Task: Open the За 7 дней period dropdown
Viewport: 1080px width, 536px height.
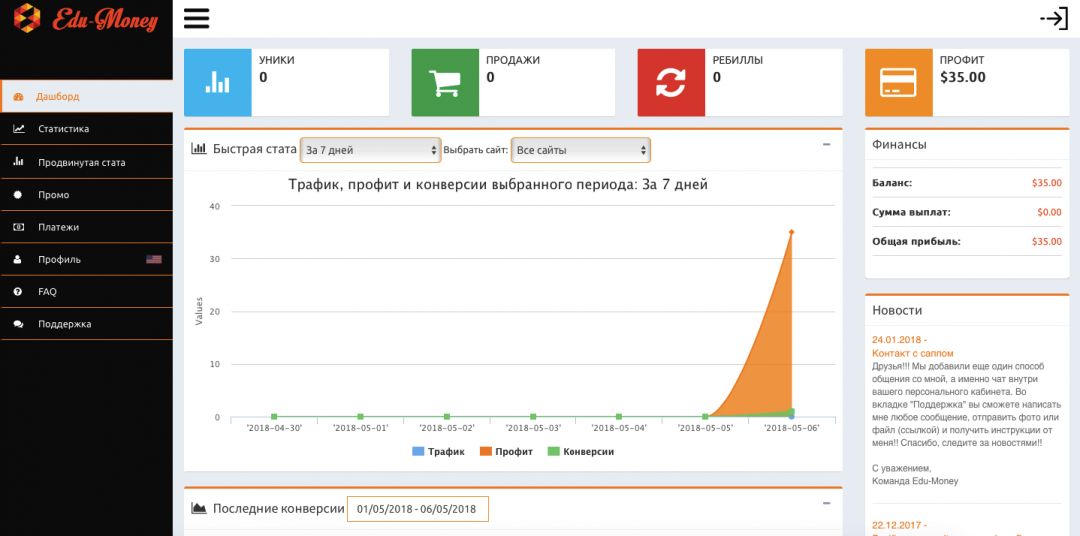Action: pyautogui.click(x=371, y=150)
